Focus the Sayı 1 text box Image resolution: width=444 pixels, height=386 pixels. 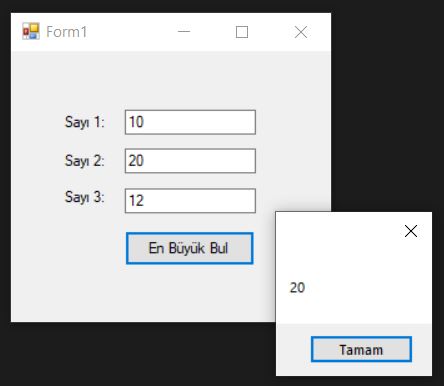click(190, 122)
